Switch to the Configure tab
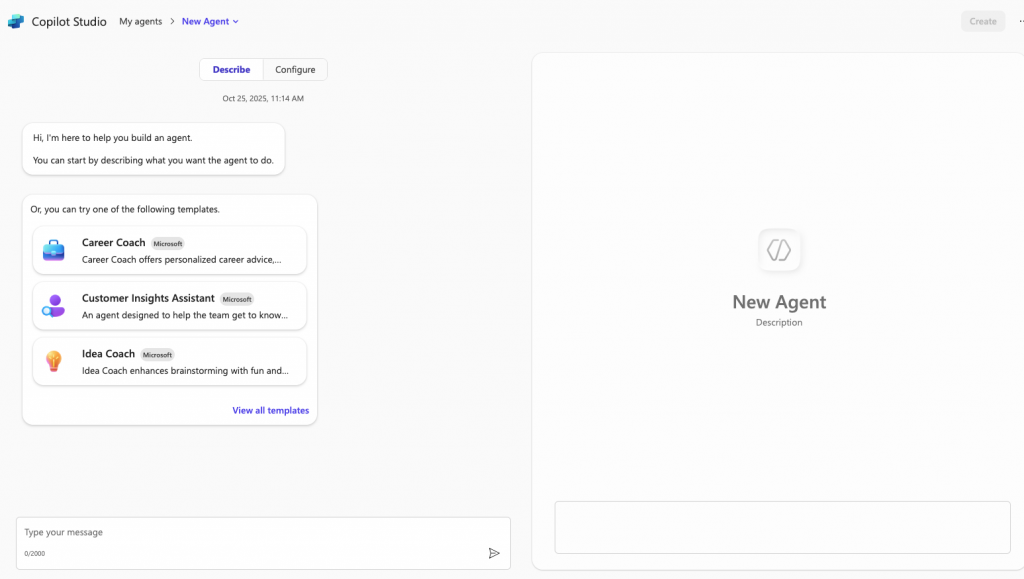Screen dimensions: 1024x579 coord(295,70)
